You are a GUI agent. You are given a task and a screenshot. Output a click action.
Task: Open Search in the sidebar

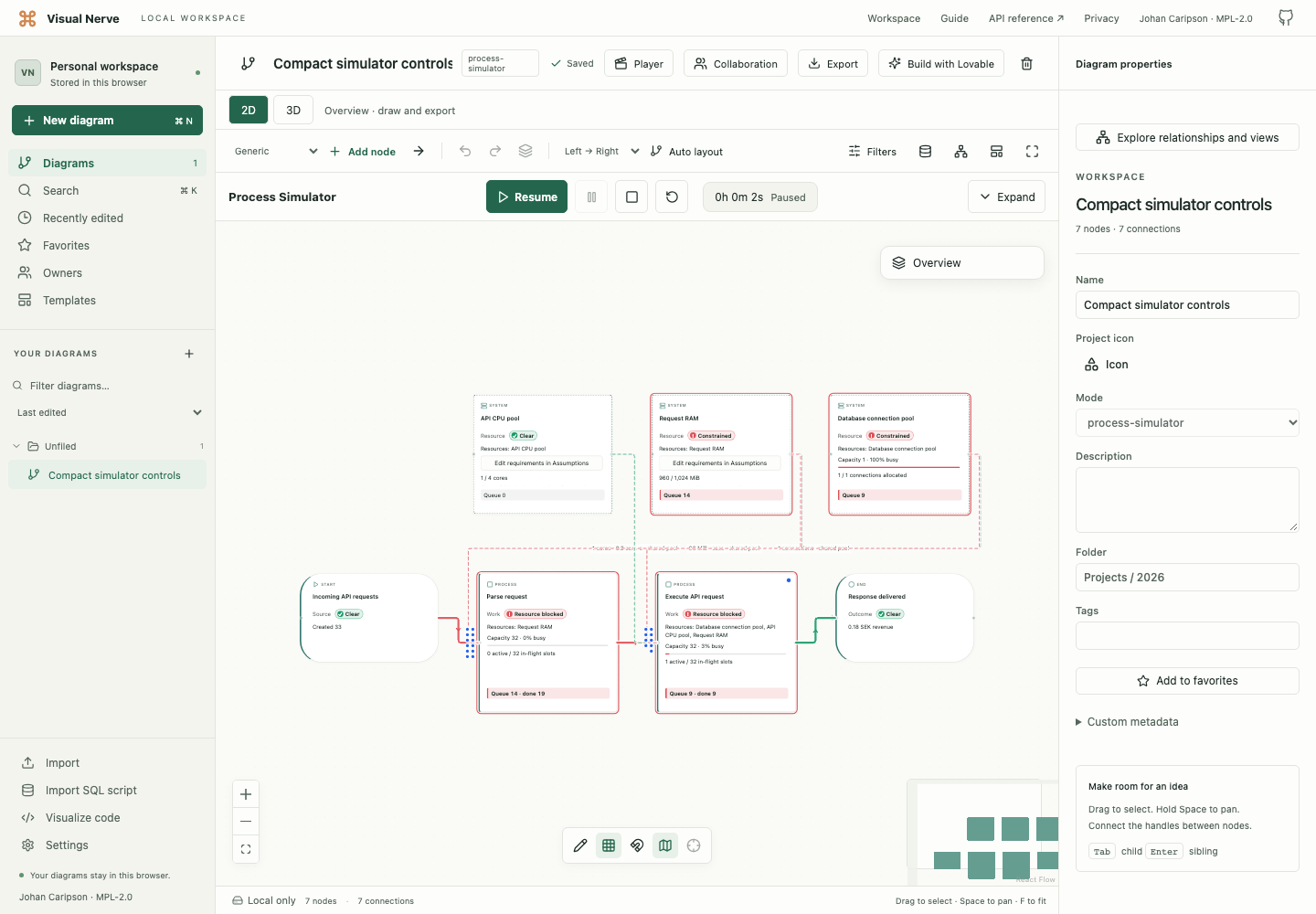click(108, 191)
